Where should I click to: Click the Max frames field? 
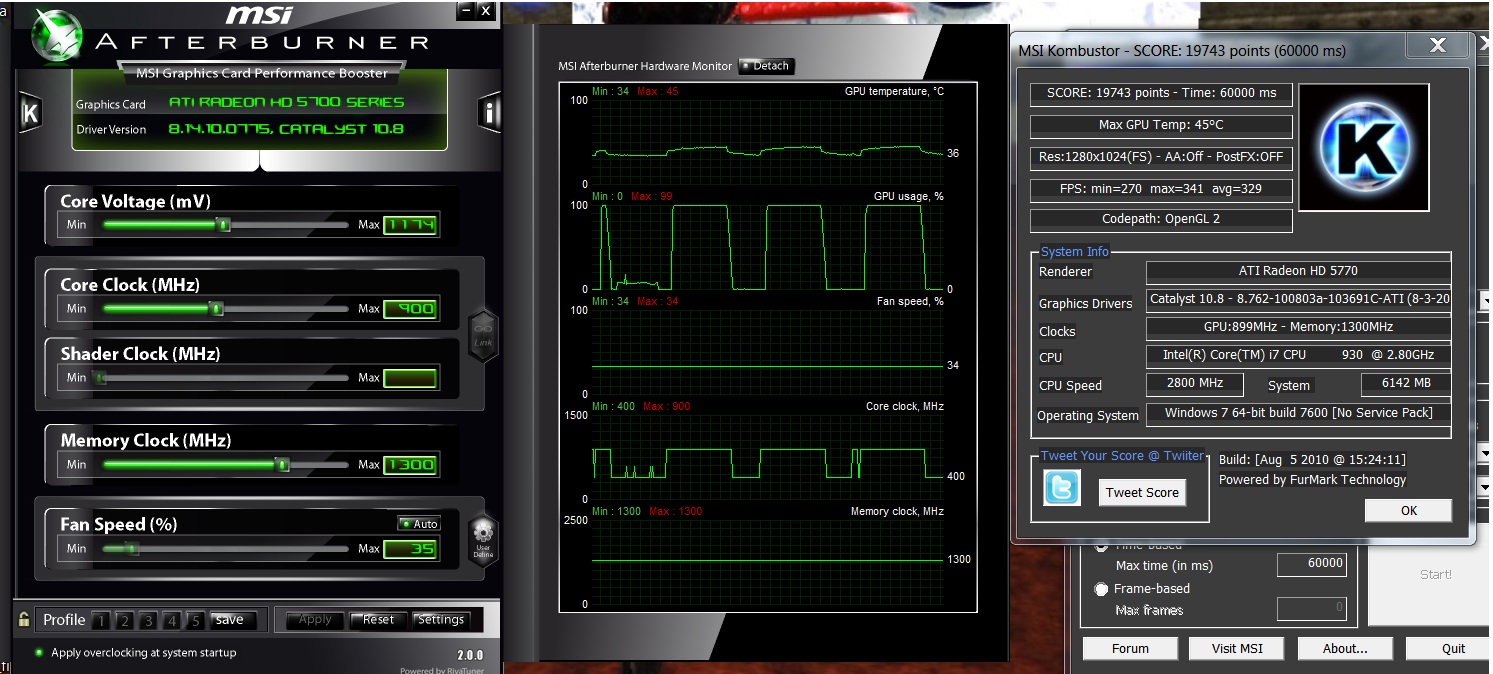pos(1312,607)
